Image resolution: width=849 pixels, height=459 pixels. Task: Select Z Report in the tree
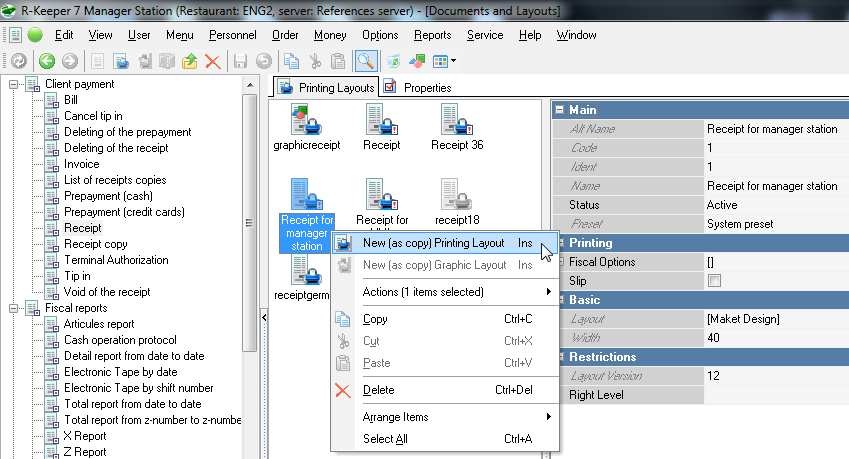tap(84, 452)
